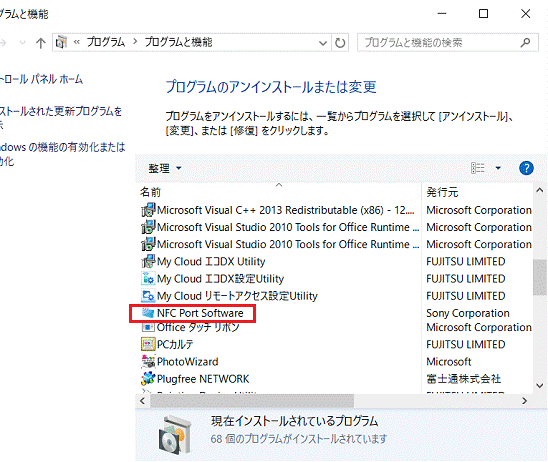The height and width of the screenshot is (462, 548).
Task: Click the arrow after プログラム breadcrumb
Action: (x=135, y=42)
